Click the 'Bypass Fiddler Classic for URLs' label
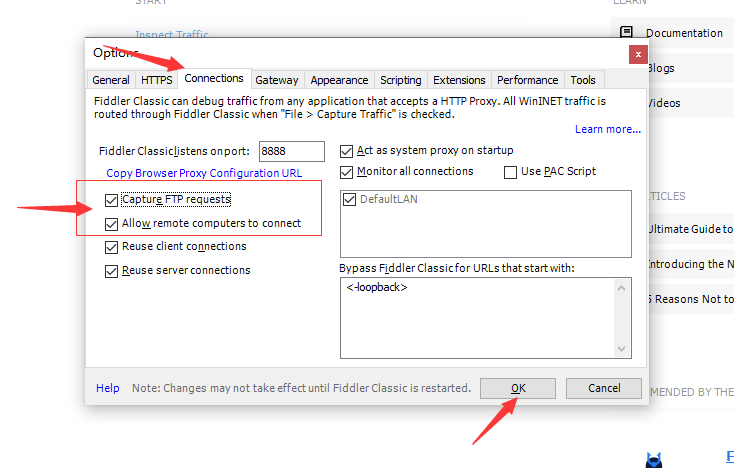The height and width of the screenshot is (468, 734). coord(457,268)
